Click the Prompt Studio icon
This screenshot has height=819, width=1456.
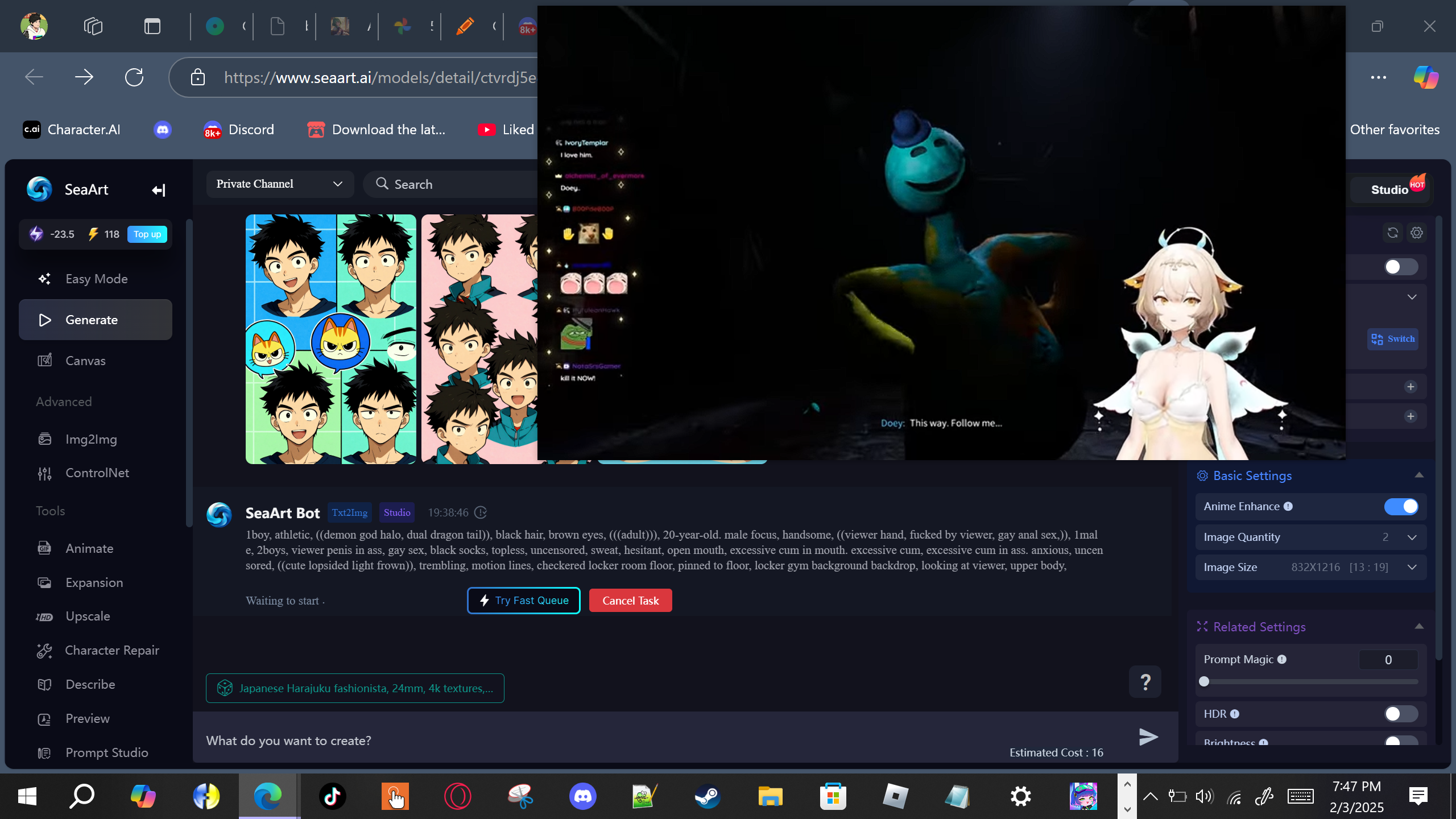click(x=44, y=753)
